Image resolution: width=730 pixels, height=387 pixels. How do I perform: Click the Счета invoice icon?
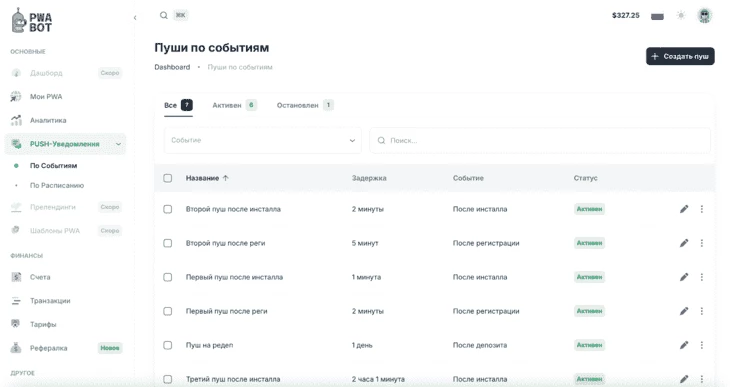[x=16, y=277]
